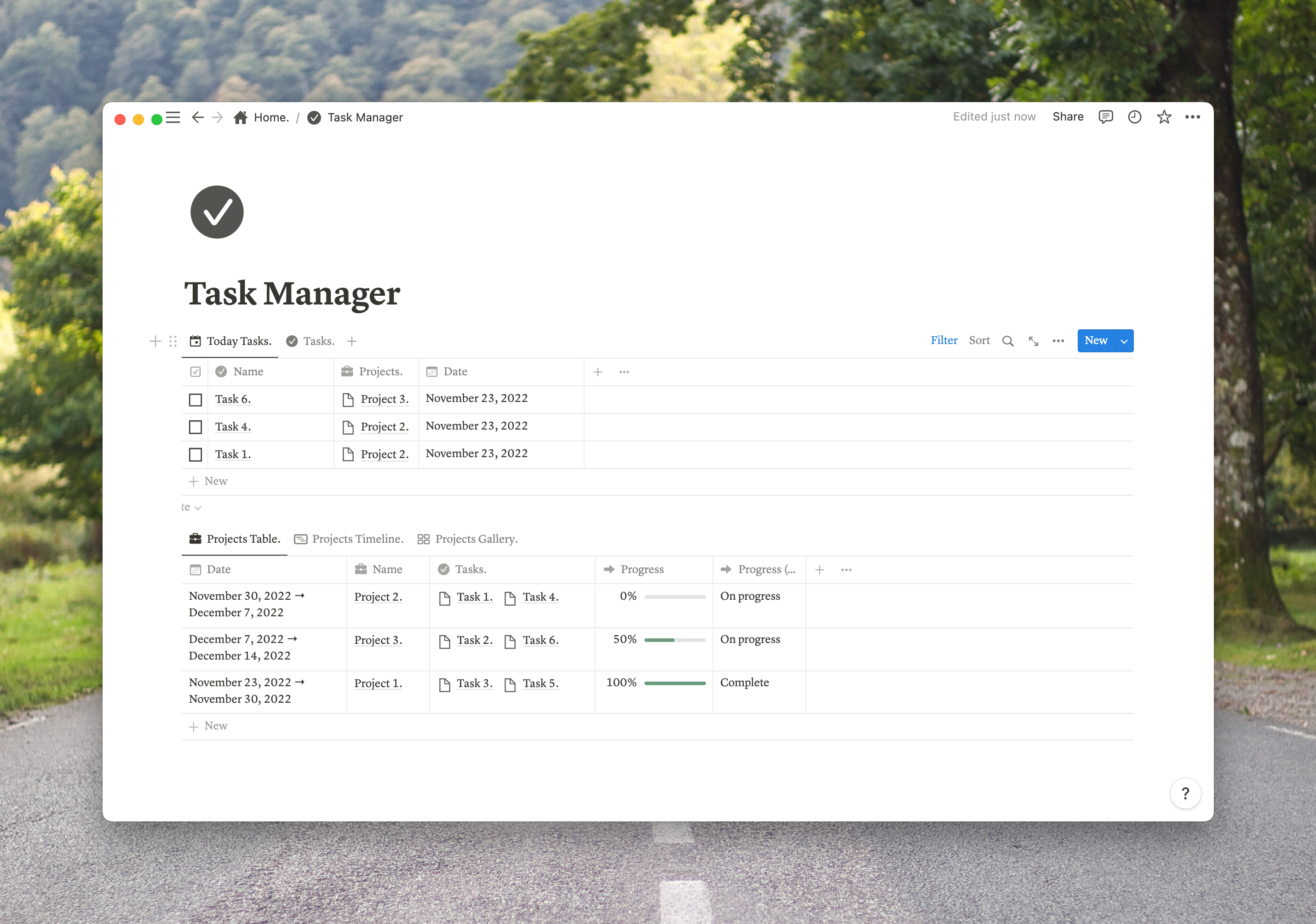Check the Task 1. checkbox

[195, 454]
